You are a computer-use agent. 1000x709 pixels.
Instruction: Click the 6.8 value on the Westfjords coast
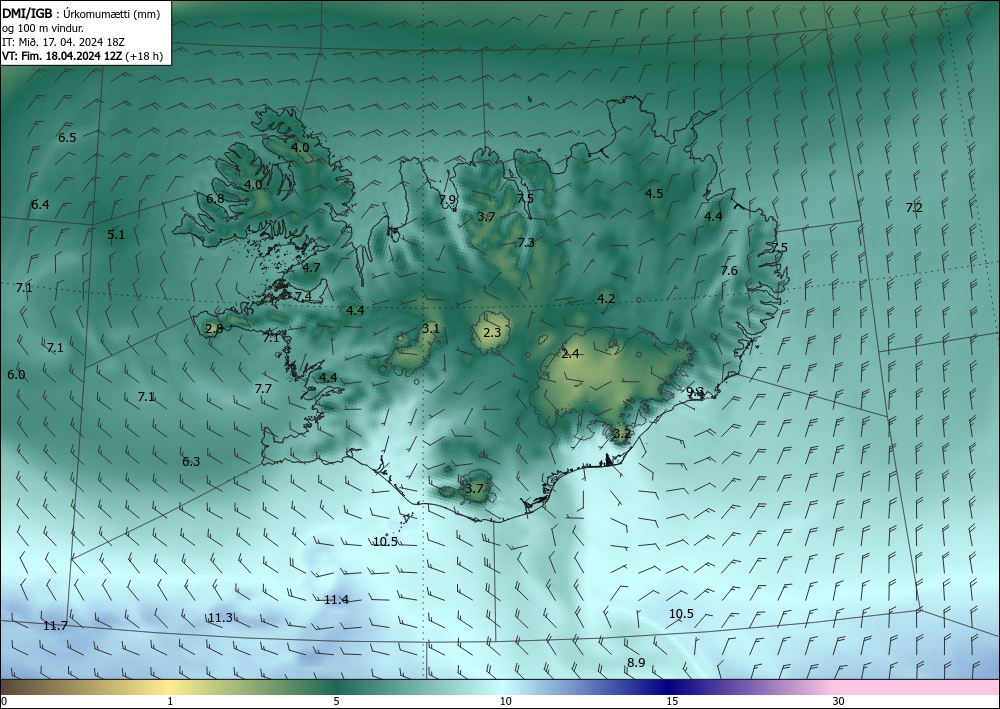coord(215,198)
